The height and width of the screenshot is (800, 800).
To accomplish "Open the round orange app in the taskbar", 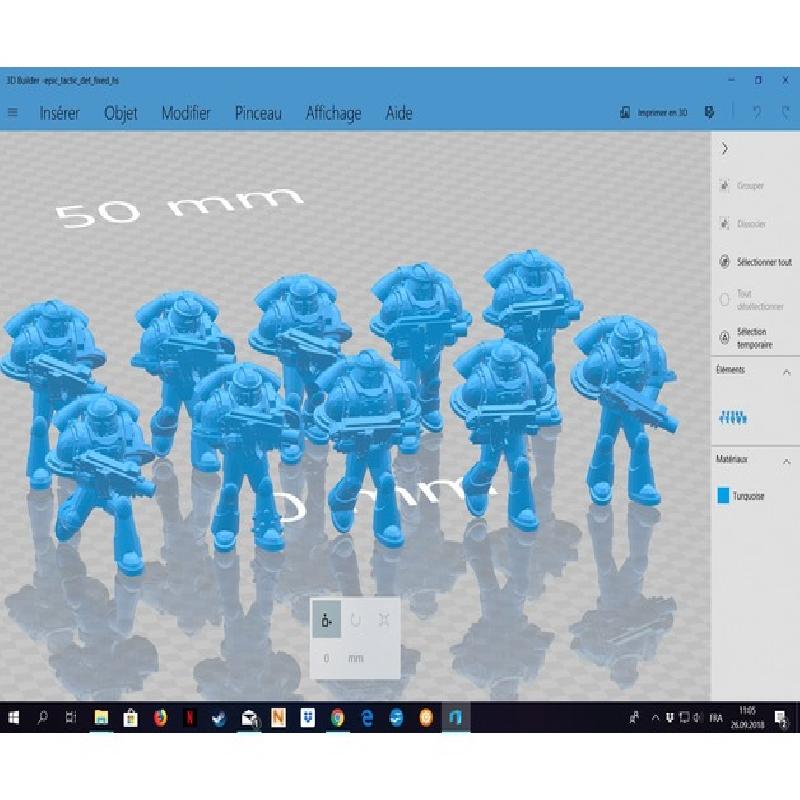I will [426, 718].
